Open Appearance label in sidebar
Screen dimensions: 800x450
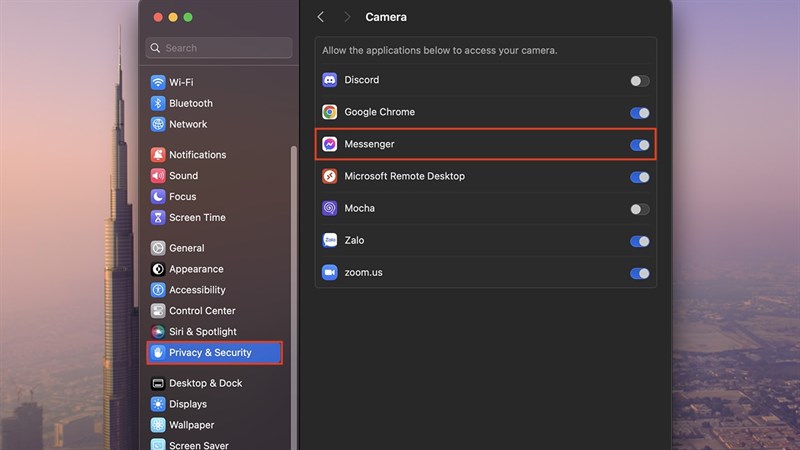click(196, 269)
